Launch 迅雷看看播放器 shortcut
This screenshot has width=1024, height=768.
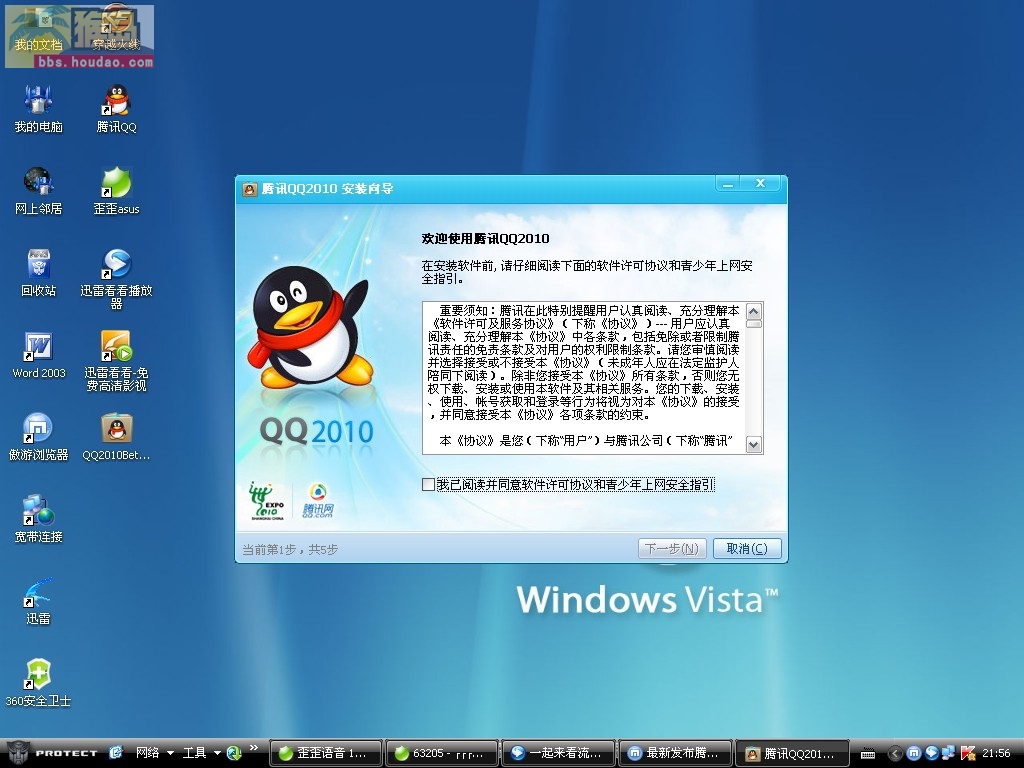coord(116,279)
